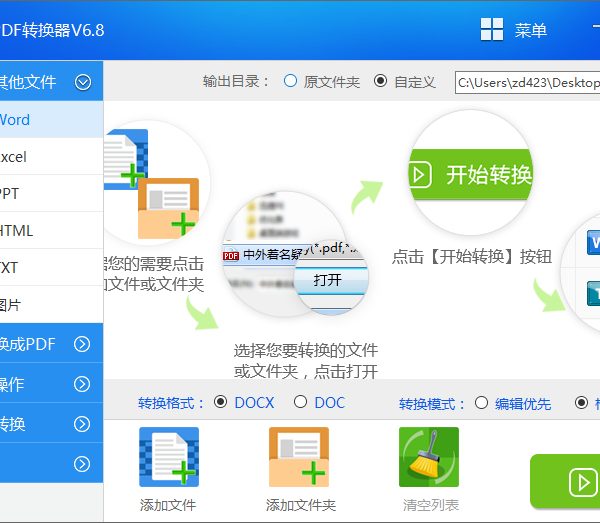
Task: Select the 原文件夹 output option
Action: [x=291, y=81]
